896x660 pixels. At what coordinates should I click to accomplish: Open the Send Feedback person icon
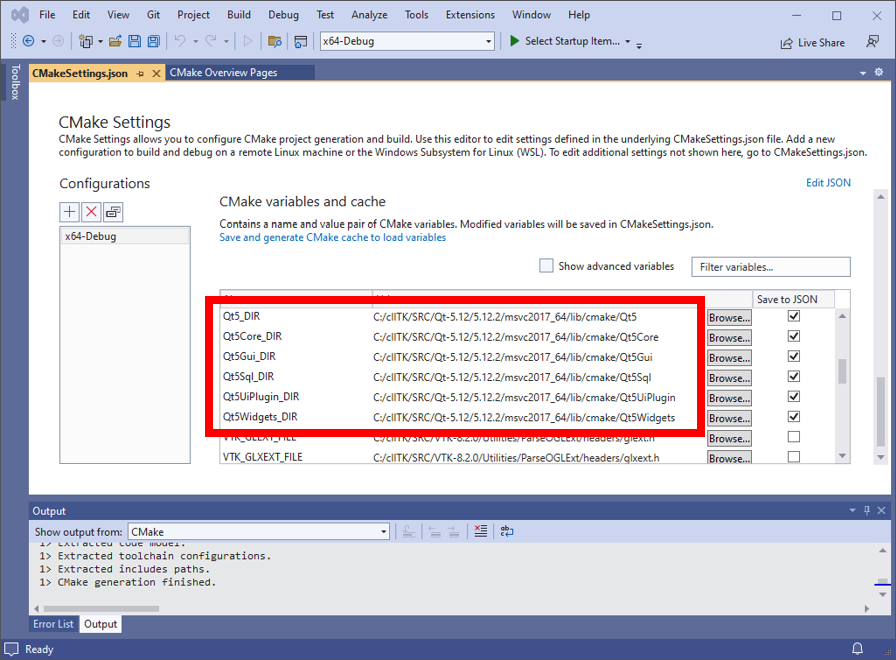tap(873, 41)
